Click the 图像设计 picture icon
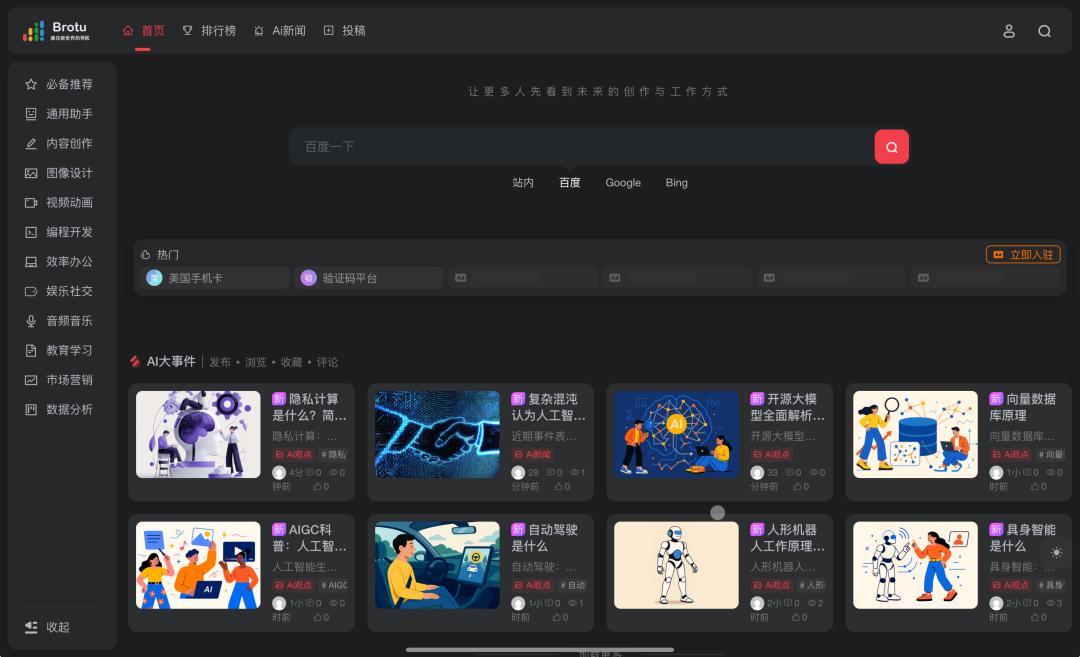1080x657 pixels. (x=31, y=173)
